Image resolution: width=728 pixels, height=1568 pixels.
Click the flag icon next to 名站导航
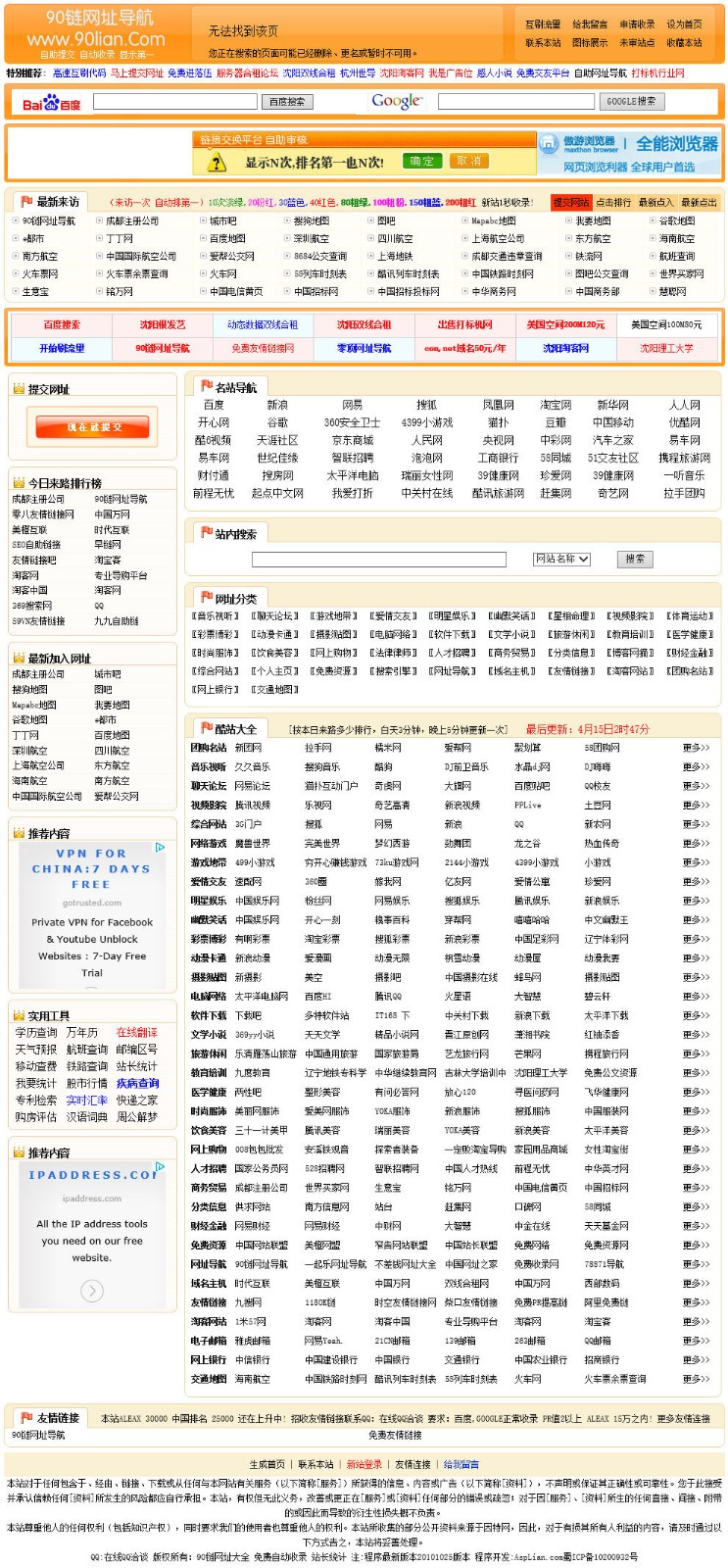point(206,387)
